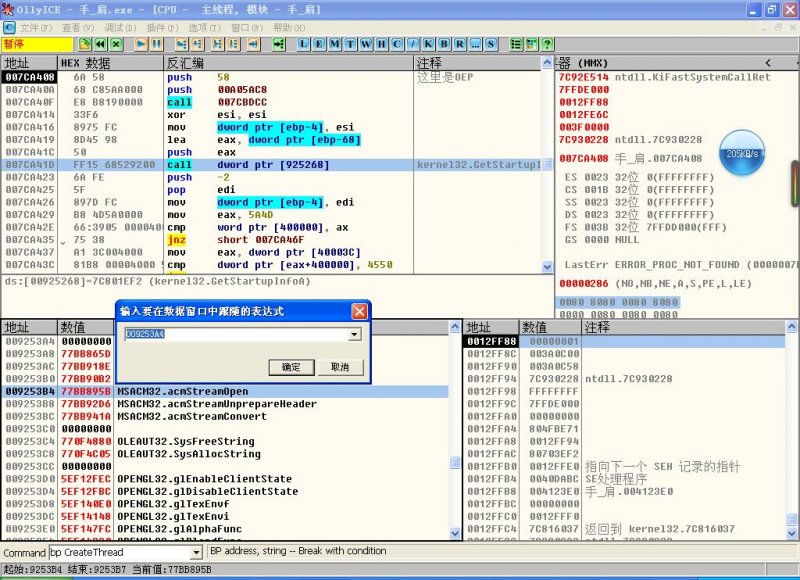This screenshot has height=580, width=800.
Task: Open the 窗口(W) menu
Action: [247, 28]
